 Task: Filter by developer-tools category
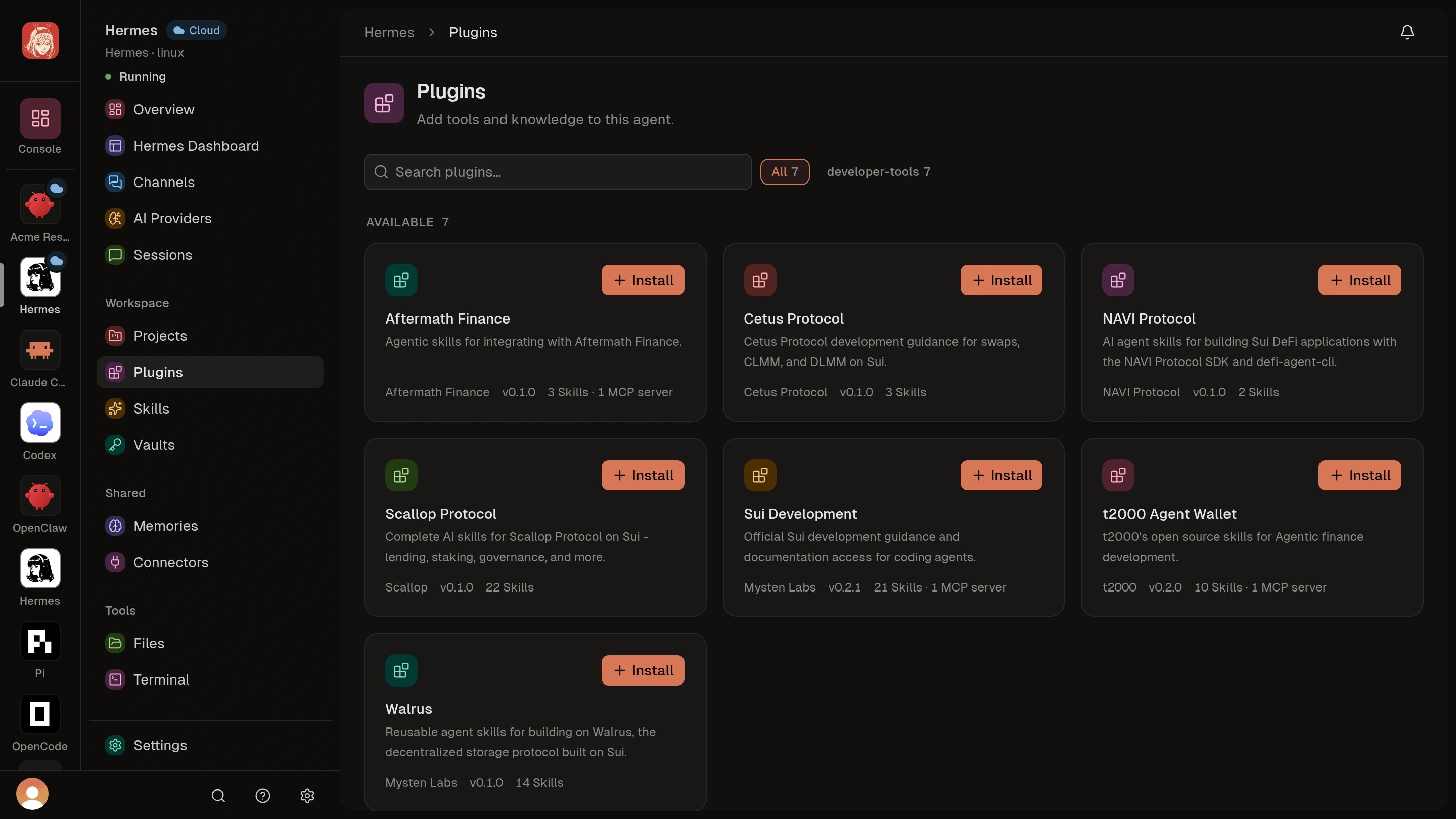pos(878,172)
